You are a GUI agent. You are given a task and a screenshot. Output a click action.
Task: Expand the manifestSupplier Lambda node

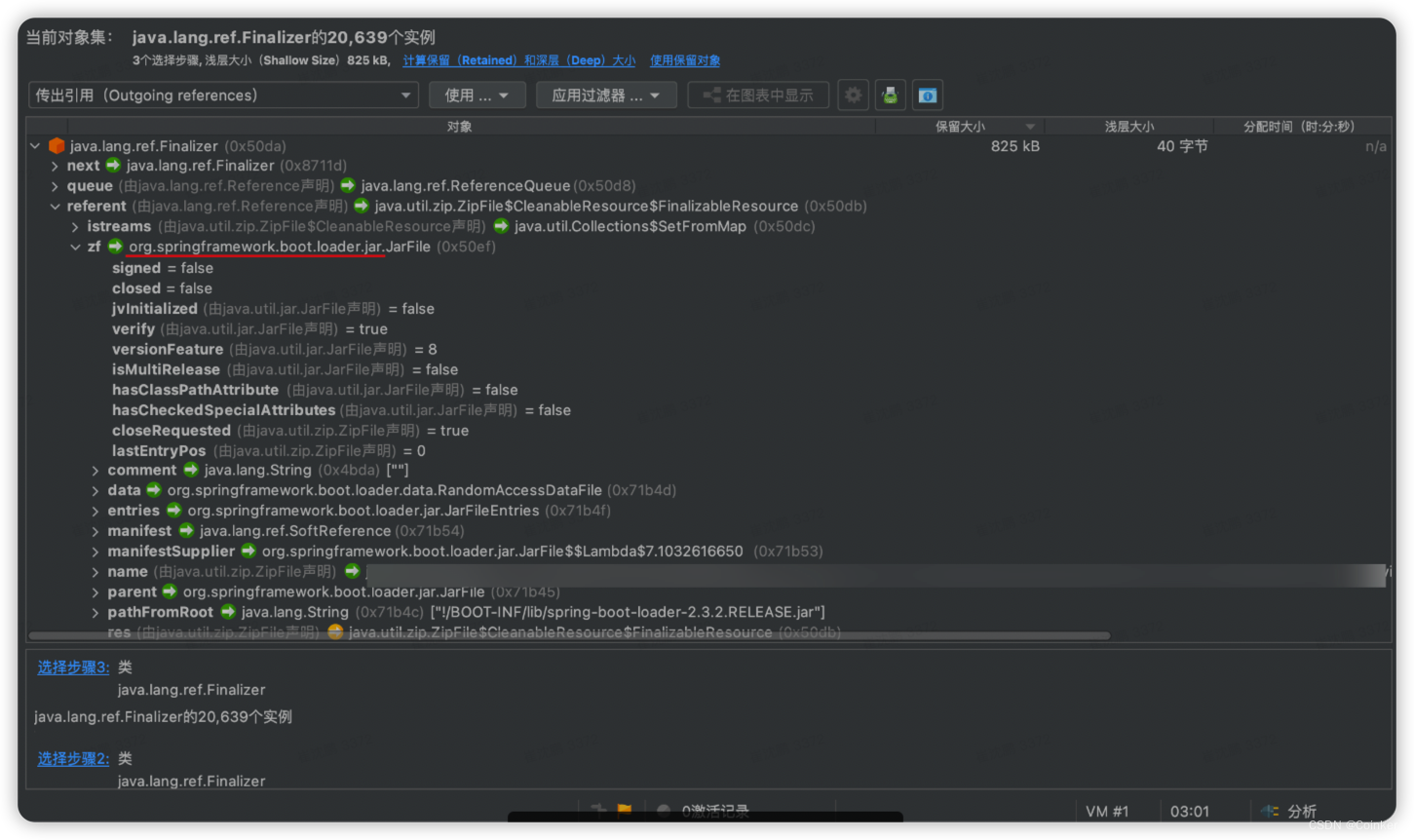pyautogui.click(x=96, y=552)
